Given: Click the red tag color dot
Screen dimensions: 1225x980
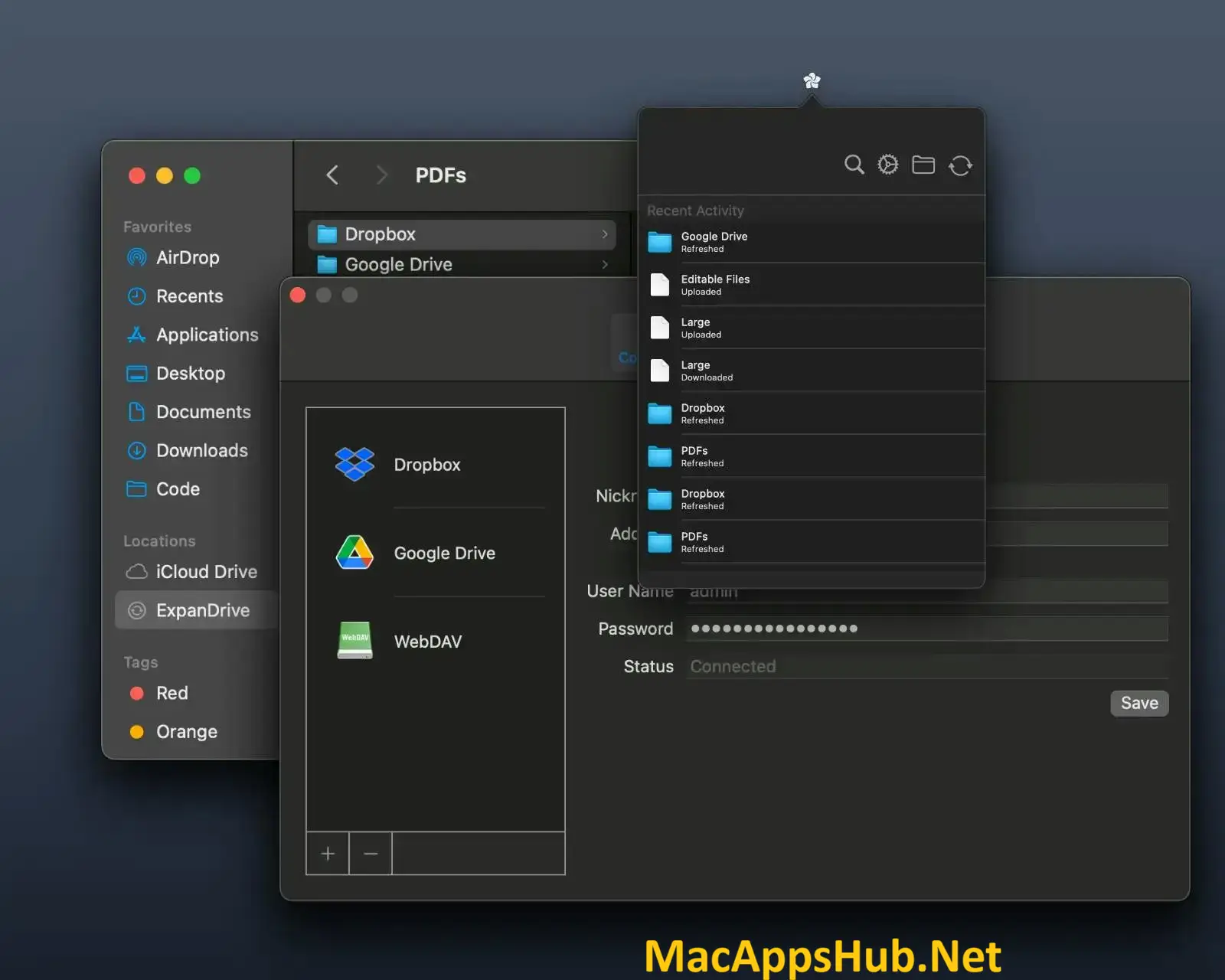Looking at the screenshot, I should (x=137, y=693).
